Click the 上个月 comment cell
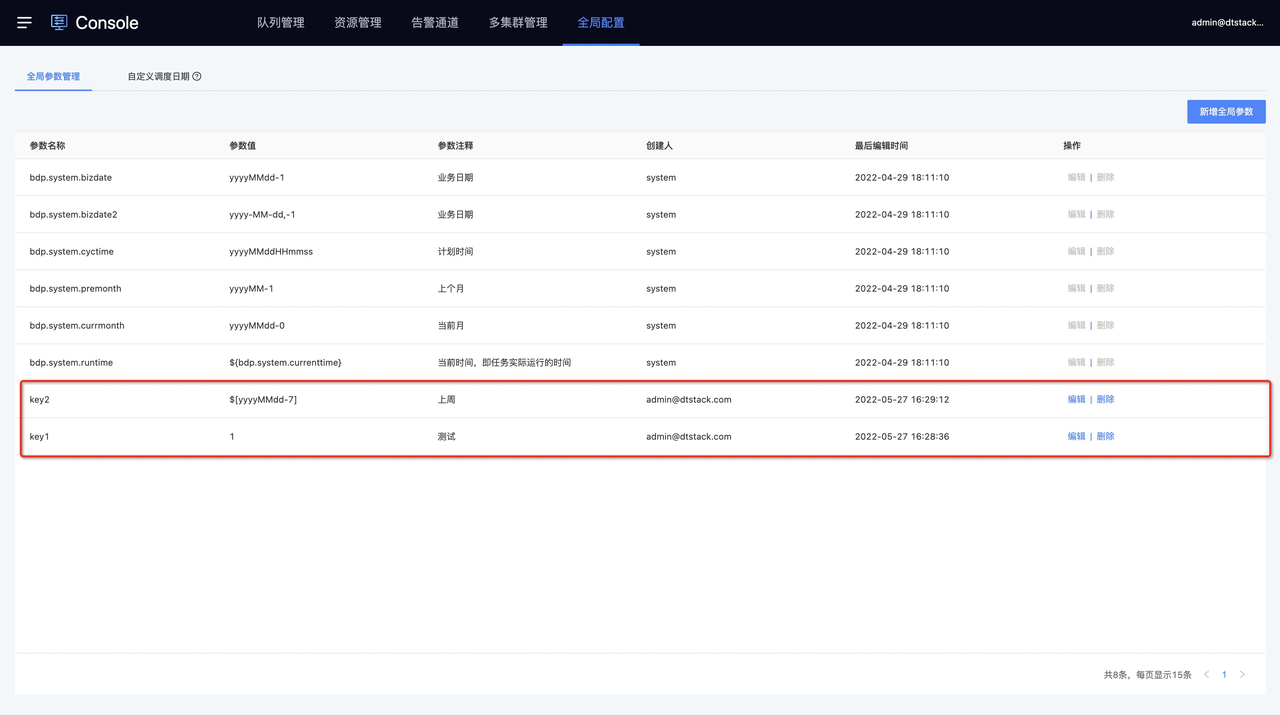This screenshot has height=715, width=1280. (x=451, y=288)
